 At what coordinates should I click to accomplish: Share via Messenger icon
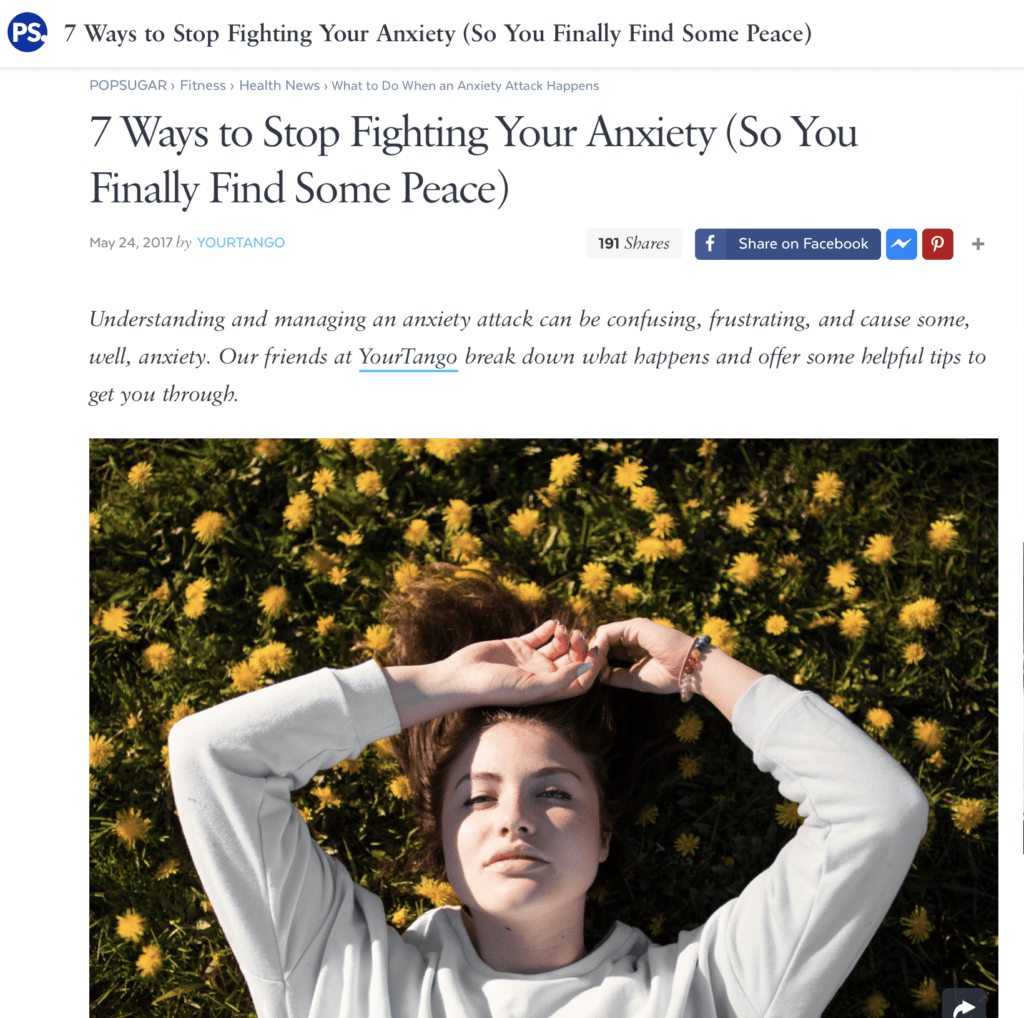pos(901,244)
